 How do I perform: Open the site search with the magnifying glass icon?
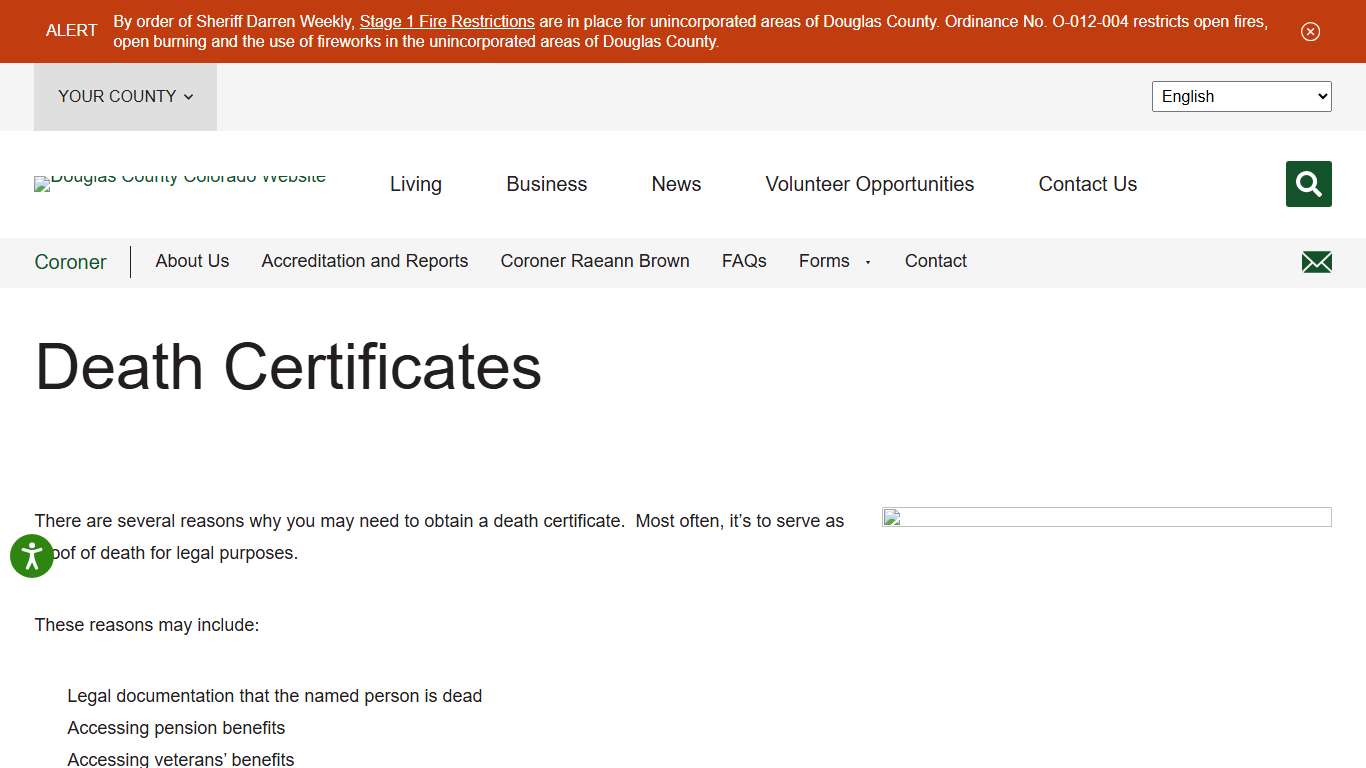pyautogui.click(x=1308, y=184)
